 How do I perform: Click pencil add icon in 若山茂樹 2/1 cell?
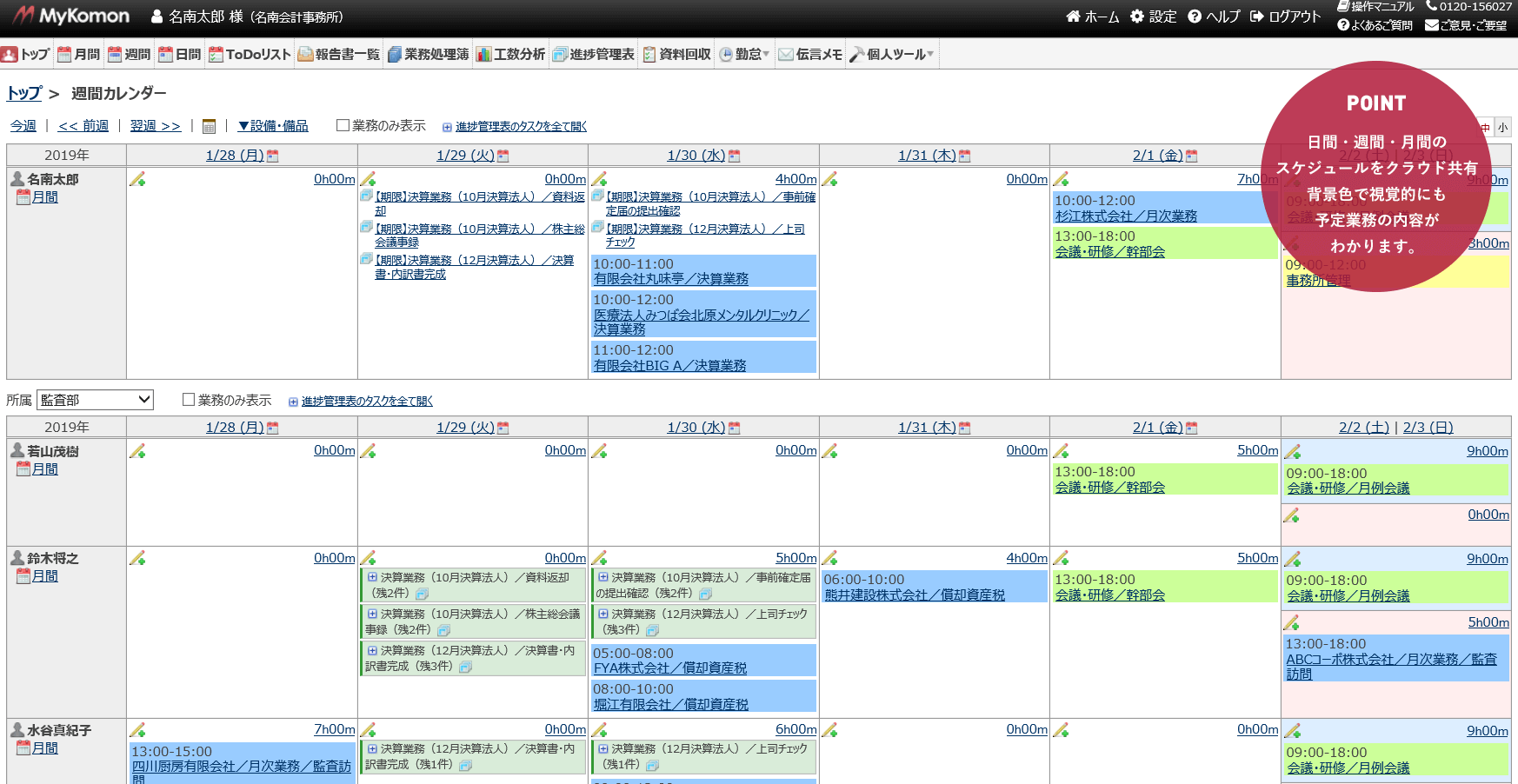1061,451
